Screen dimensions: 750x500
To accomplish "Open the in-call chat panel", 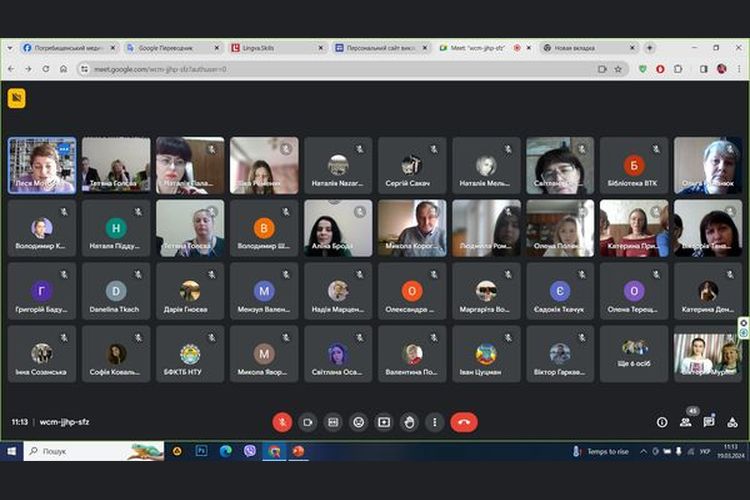I will click(x=709, y=422).
